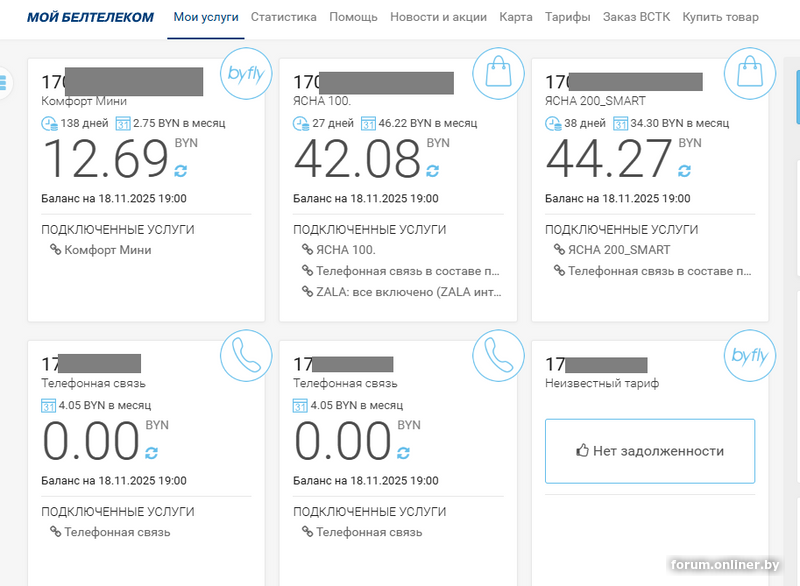800x586 pixels.
Task: Click phone icon on first Телефонная связь card
Action: coord(246,355)
